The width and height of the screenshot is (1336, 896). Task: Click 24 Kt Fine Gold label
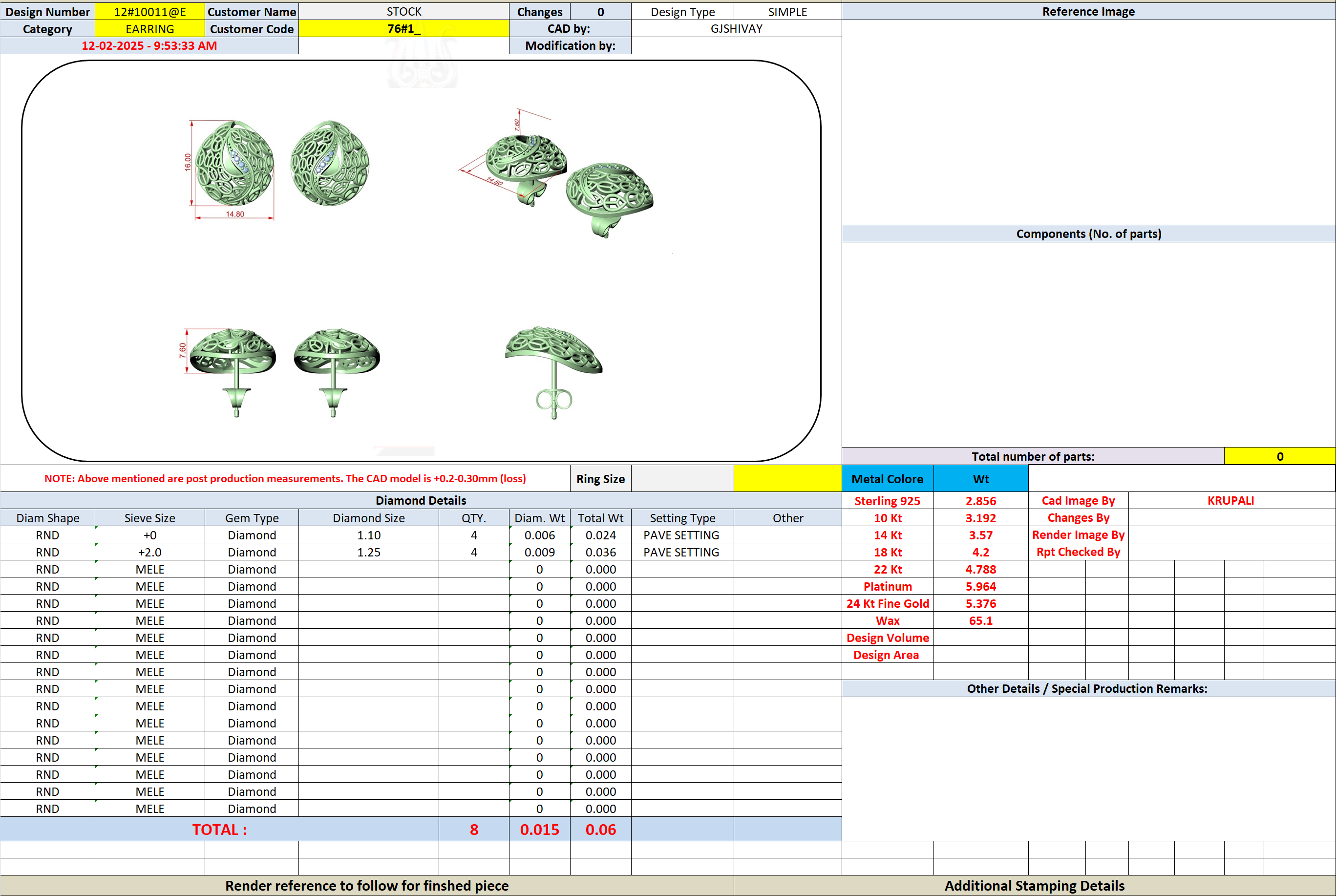point(888,603)
